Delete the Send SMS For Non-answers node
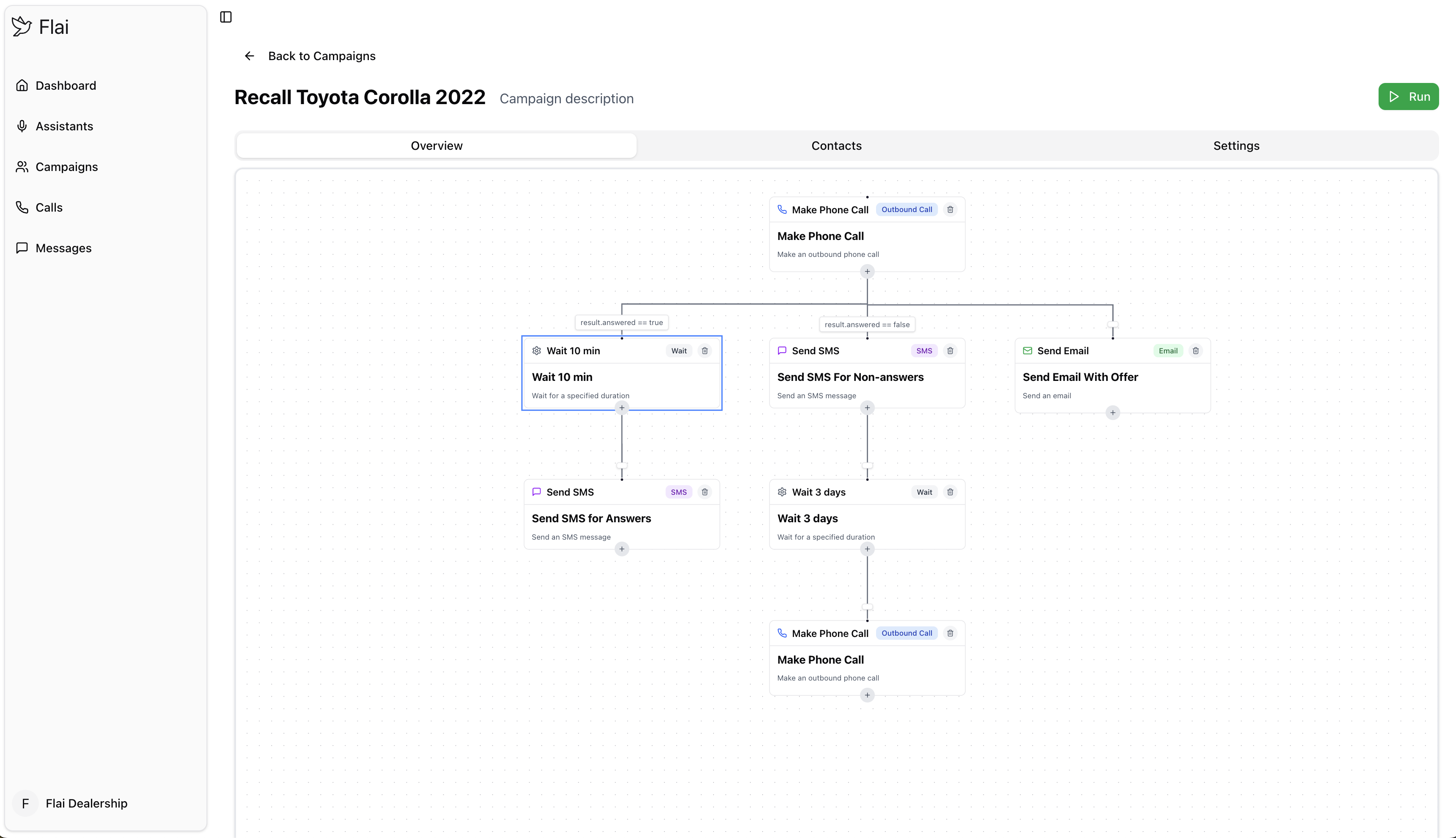 [950, 350]
